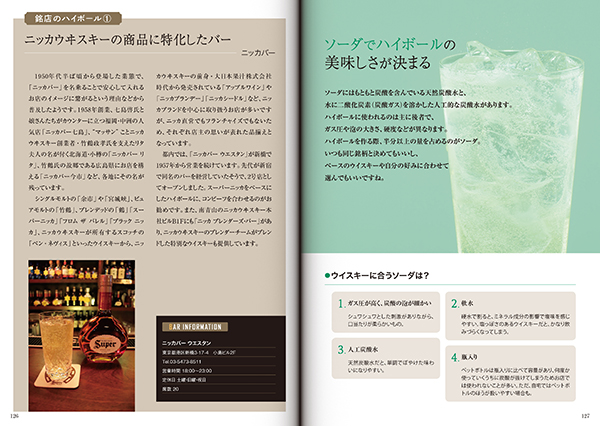Click the page number 127
The image size is (600, 426).
point(585,416)
